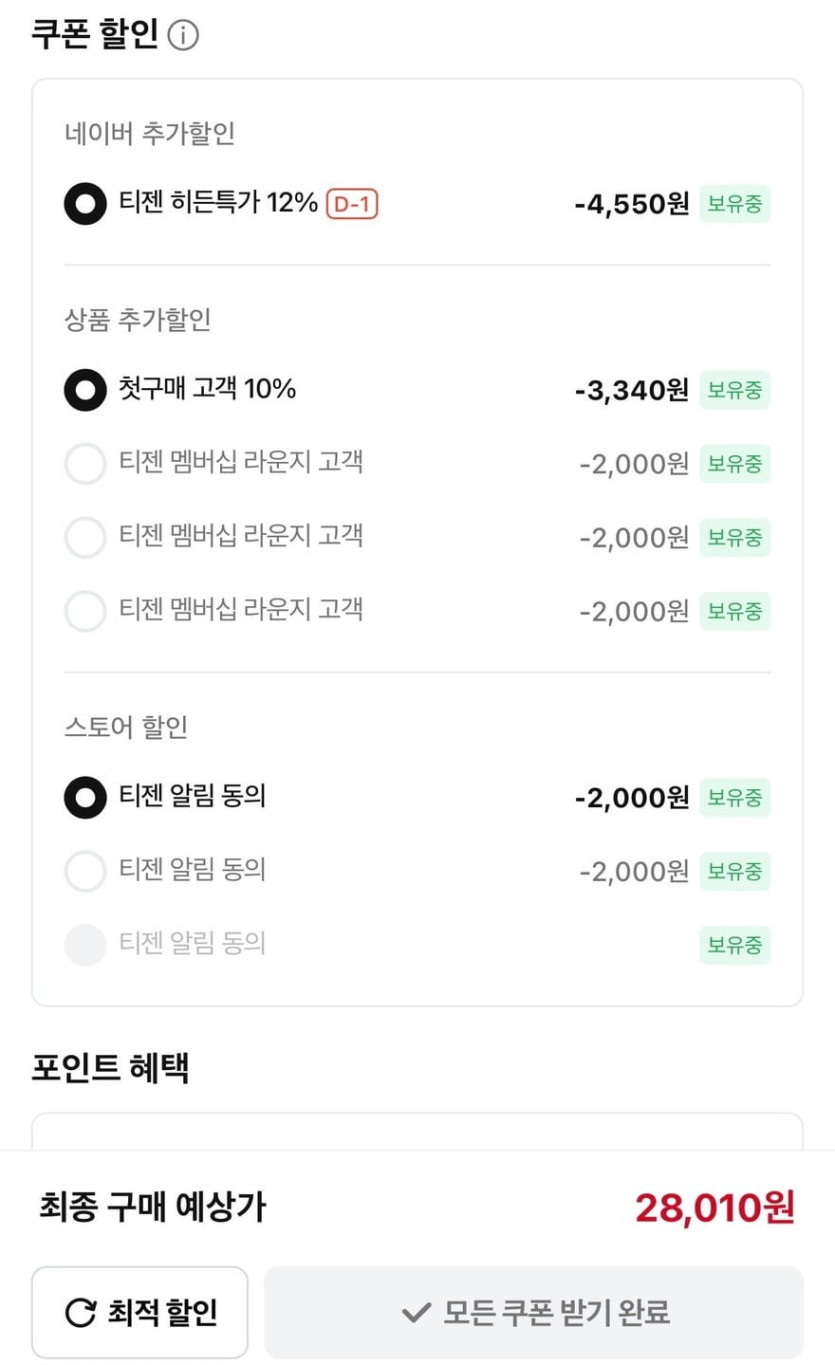This screenshot has height=1365, width=835.
Task: Click the 28,010원 final price
Action: pos(714,1208)
